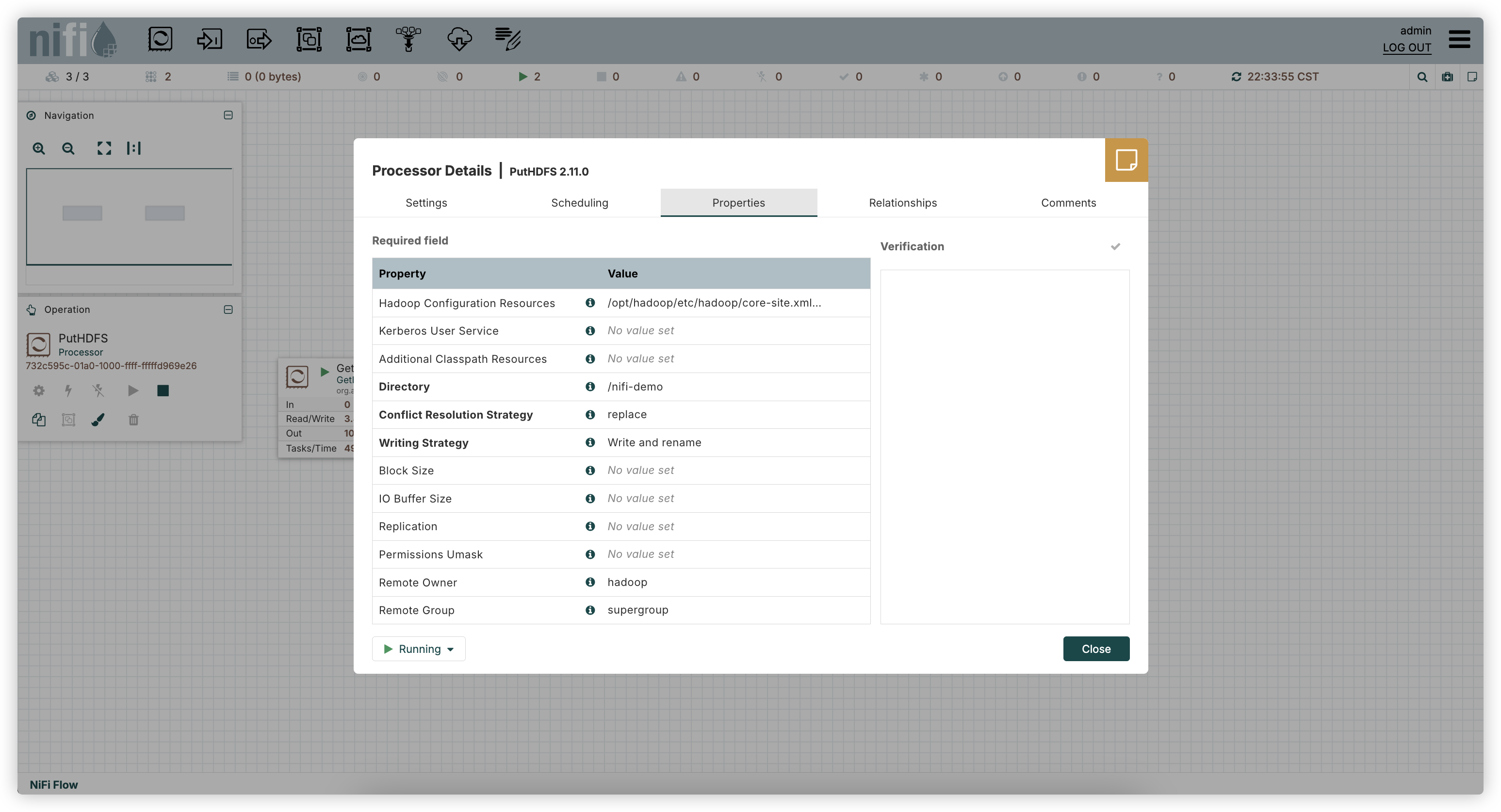Screen dimensions: 1501x812
Task: Click the Output Port toolbar icon
Action: pyautogui.click(x=259, y=39)
